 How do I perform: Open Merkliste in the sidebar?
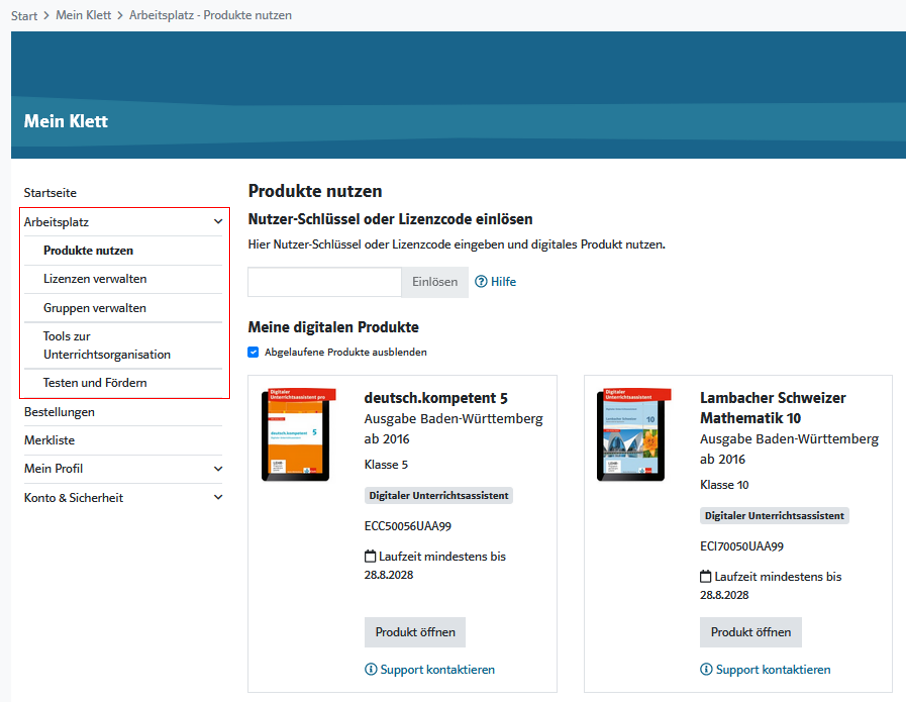[49, 440]
